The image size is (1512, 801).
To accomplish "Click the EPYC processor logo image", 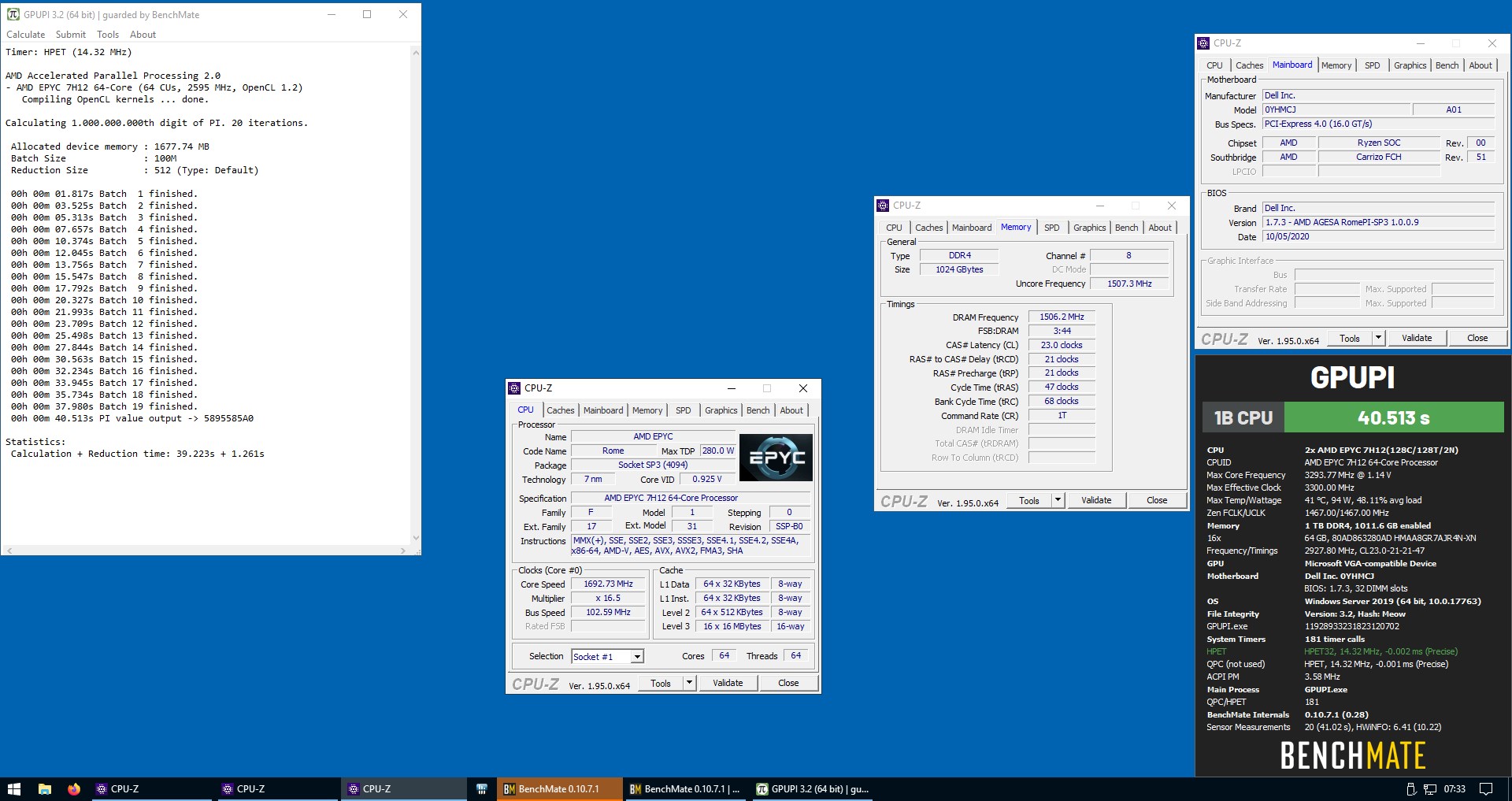I will click(776, 458).
